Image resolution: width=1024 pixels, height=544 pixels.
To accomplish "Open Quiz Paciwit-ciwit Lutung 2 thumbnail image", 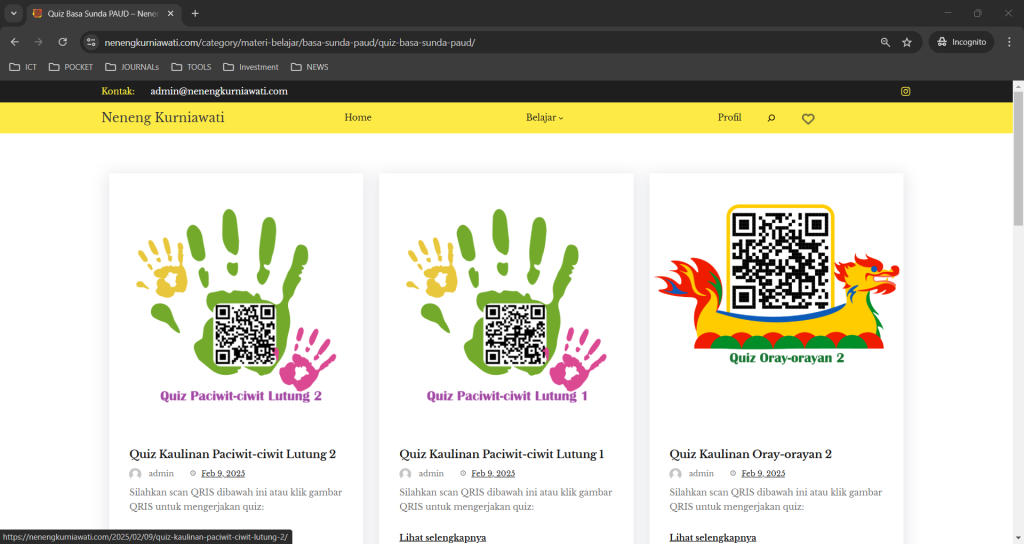I will pos(236,306).
